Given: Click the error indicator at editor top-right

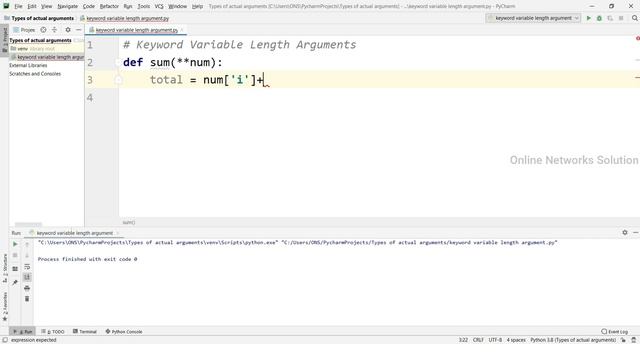Looking at the screenshot, I should pos(638,38).
